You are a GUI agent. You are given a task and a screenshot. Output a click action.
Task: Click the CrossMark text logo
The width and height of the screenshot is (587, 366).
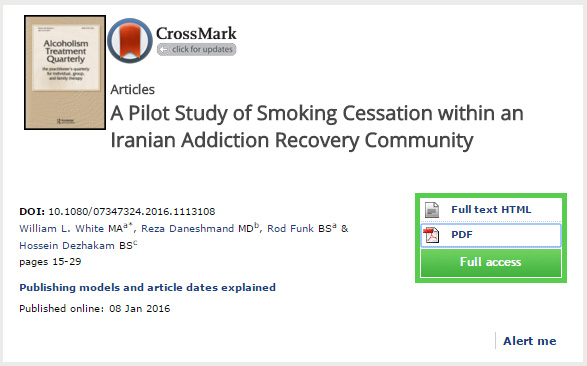click(x=196, y=33)
